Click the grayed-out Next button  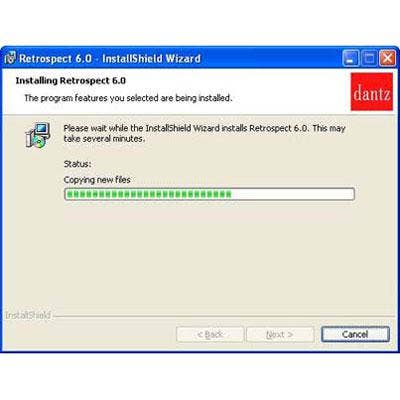280,334
